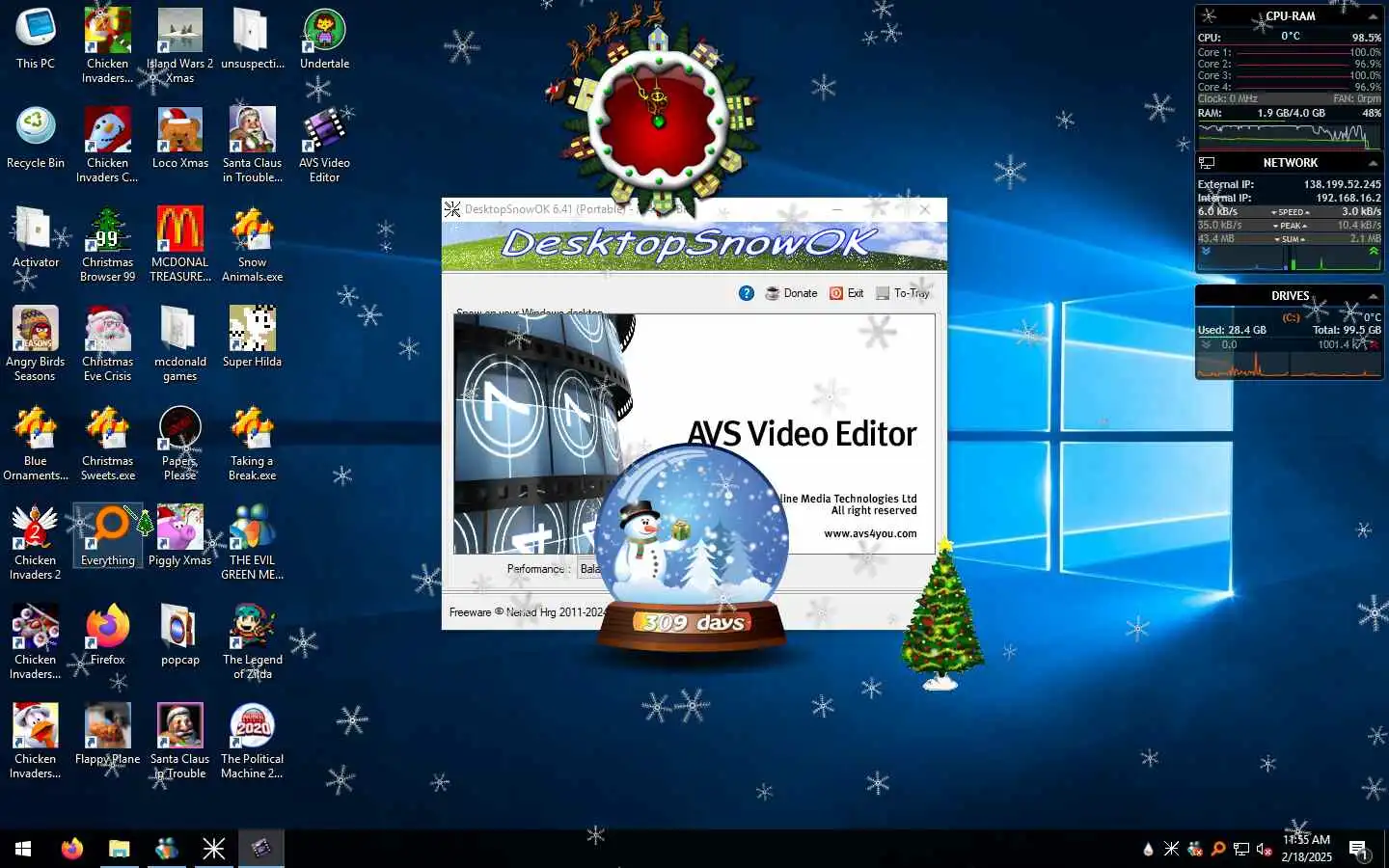Image resolution: width=1389 pixels, height=868 pixels.
Task: Open Christmas Sweets.exe icon
Action: point(107,442)
